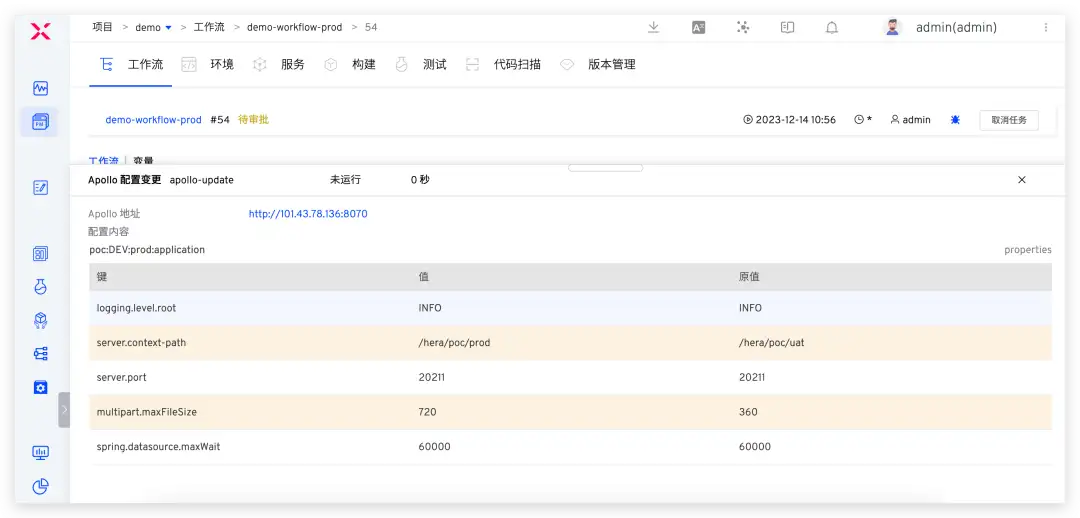Click 项目 in the breadcrumb
The image size is (1080, 518).
(x=103, y=28)
